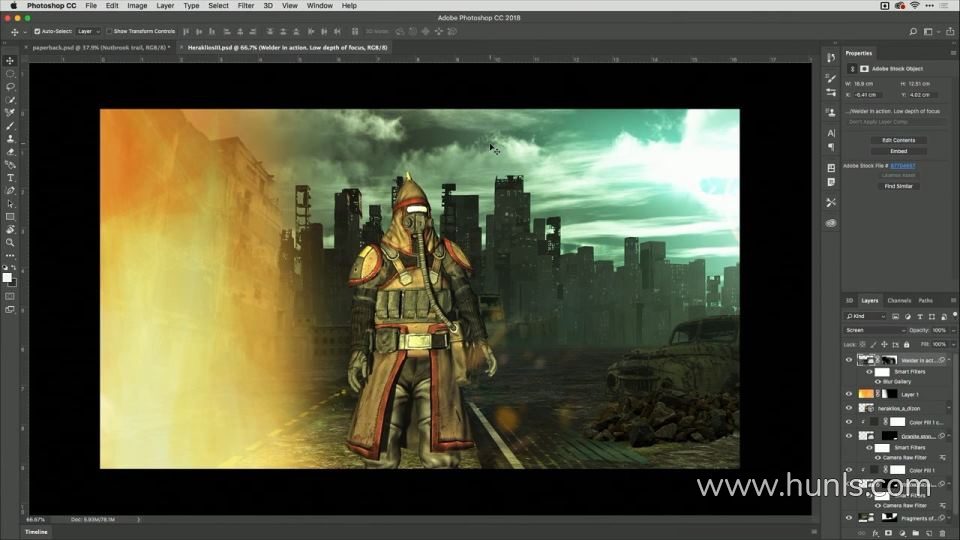Create new fill or adjustment layer

902,533
